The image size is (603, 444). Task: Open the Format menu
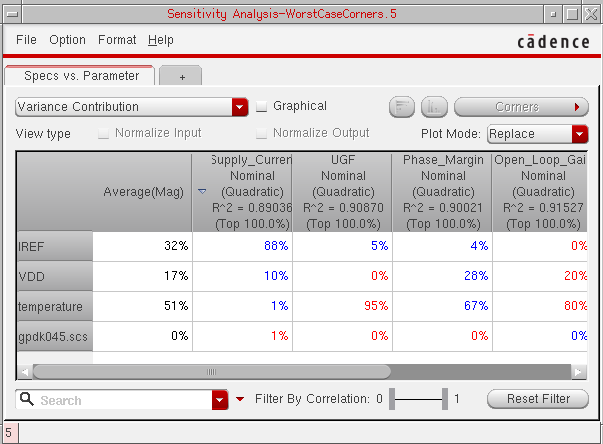coord(117,40)
